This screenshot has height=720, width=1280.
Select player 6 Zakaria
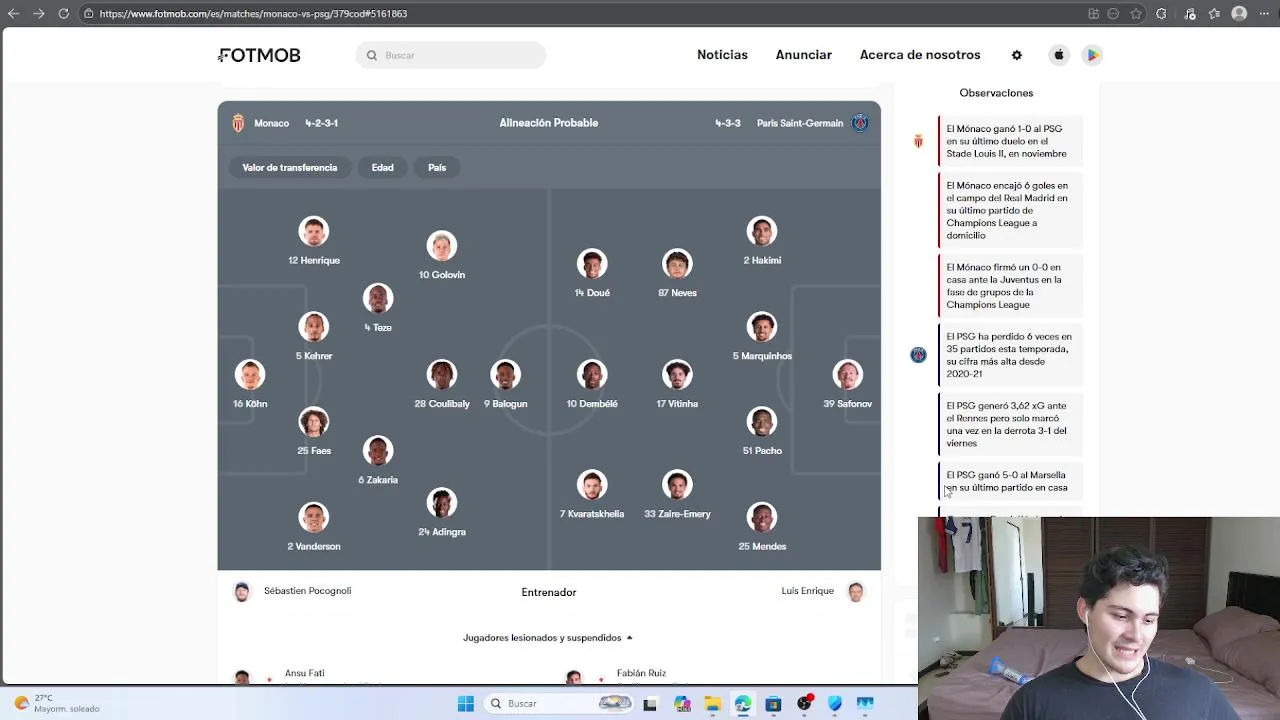[x=378, y=461]
